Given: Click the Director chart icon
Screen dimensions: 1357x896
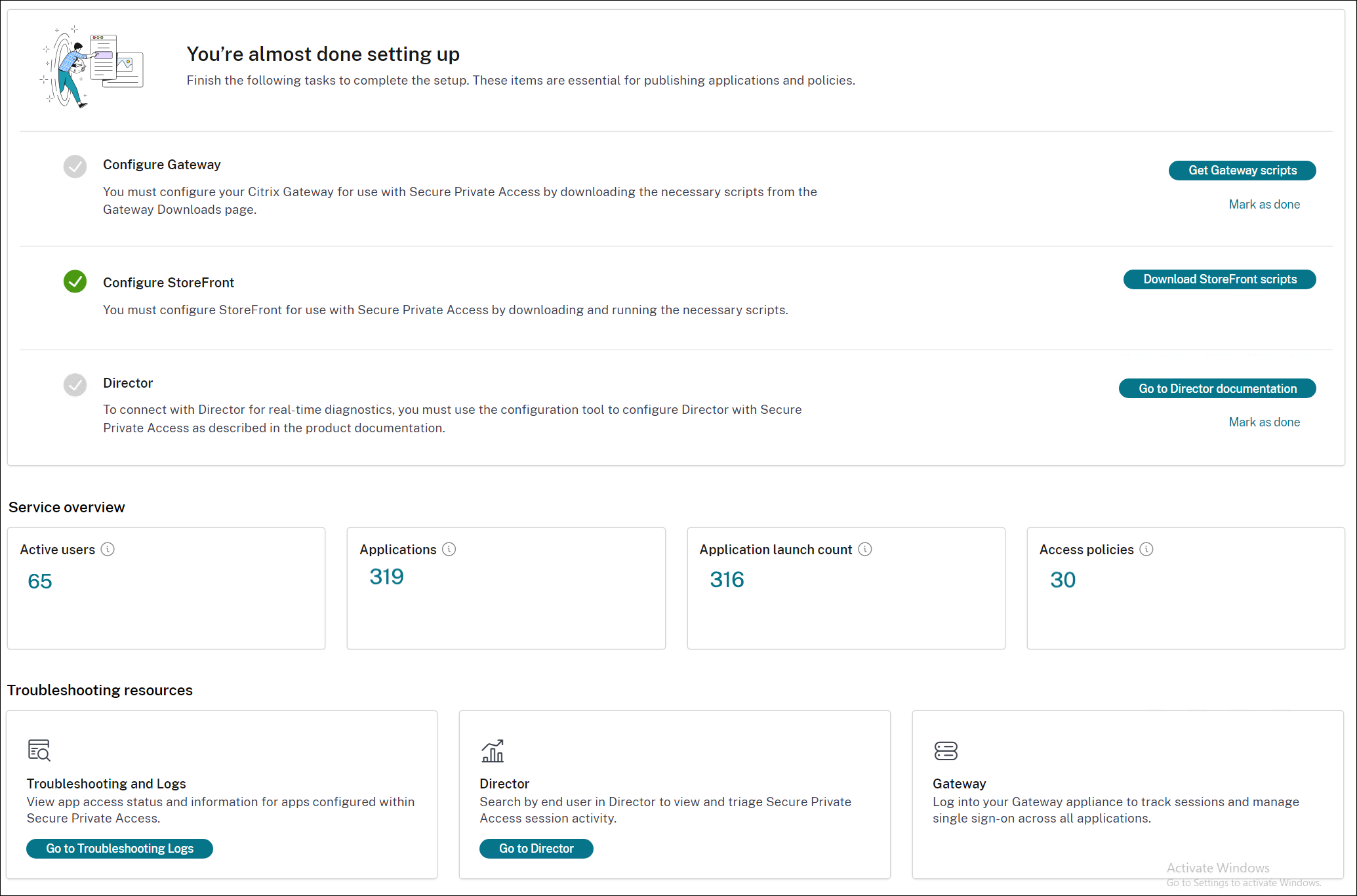Looking at the screenshot, I should pyautogui.click(x=493, y=750).
